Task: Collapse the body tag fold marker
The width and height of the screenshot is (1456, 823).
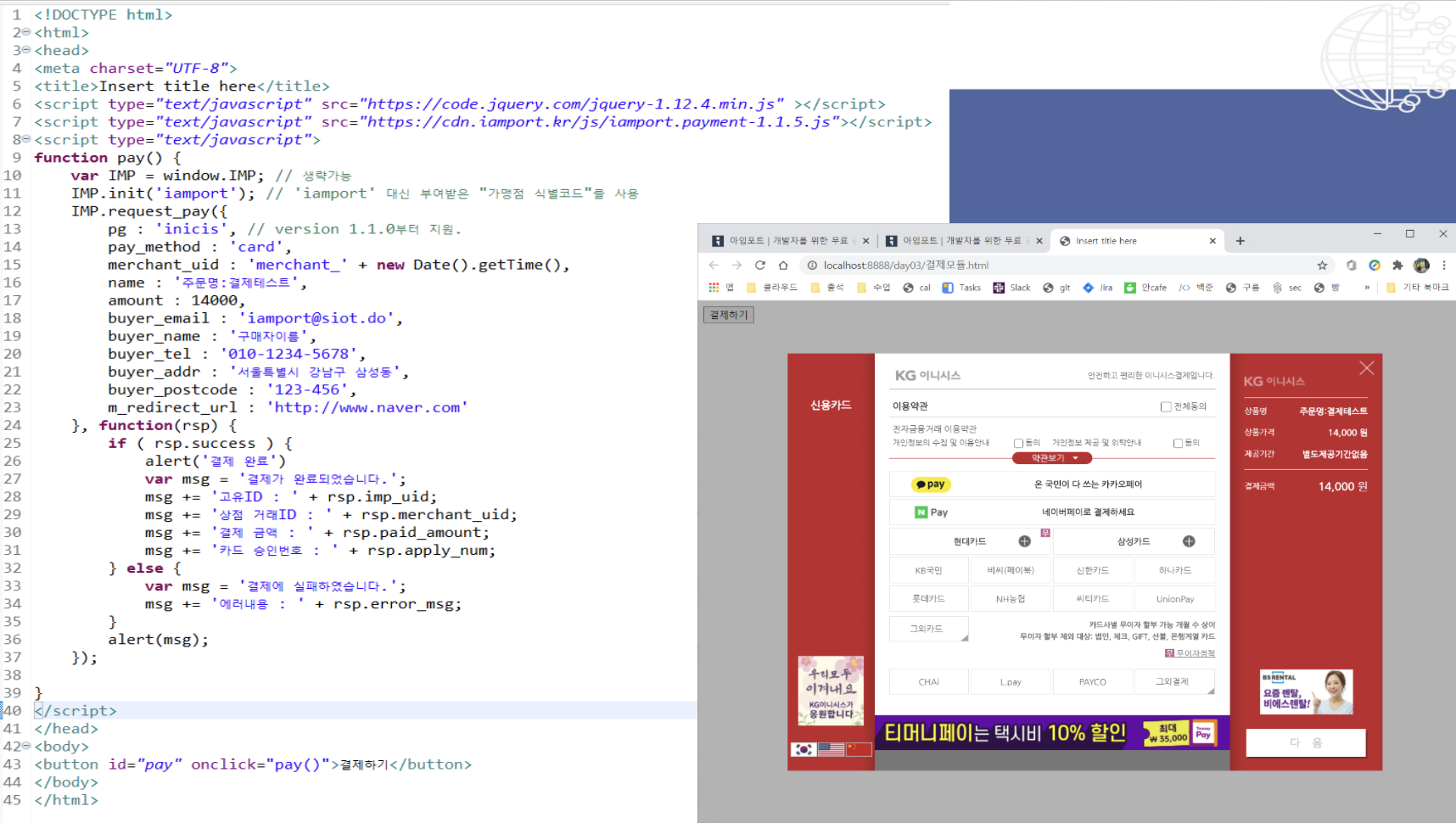Action: [26, 746]
